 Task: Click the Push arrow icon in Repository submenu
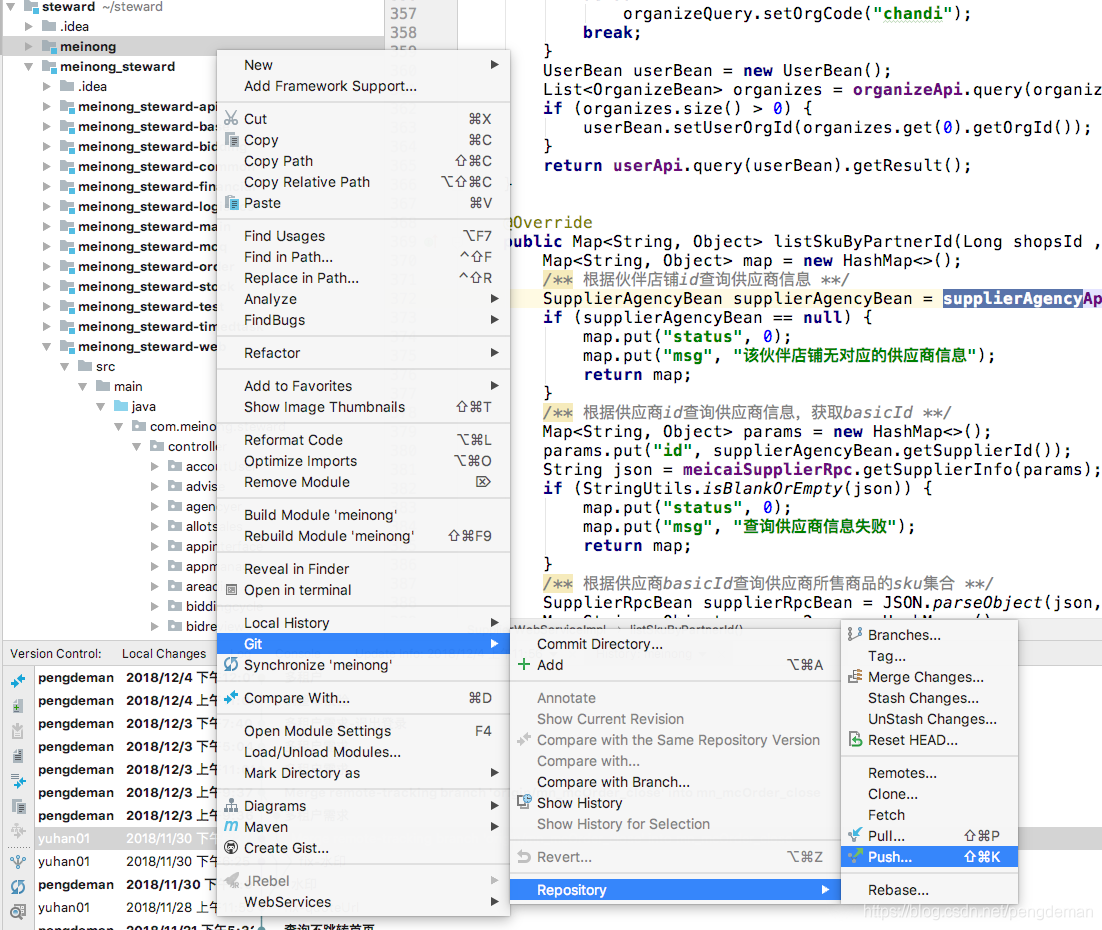854,857
